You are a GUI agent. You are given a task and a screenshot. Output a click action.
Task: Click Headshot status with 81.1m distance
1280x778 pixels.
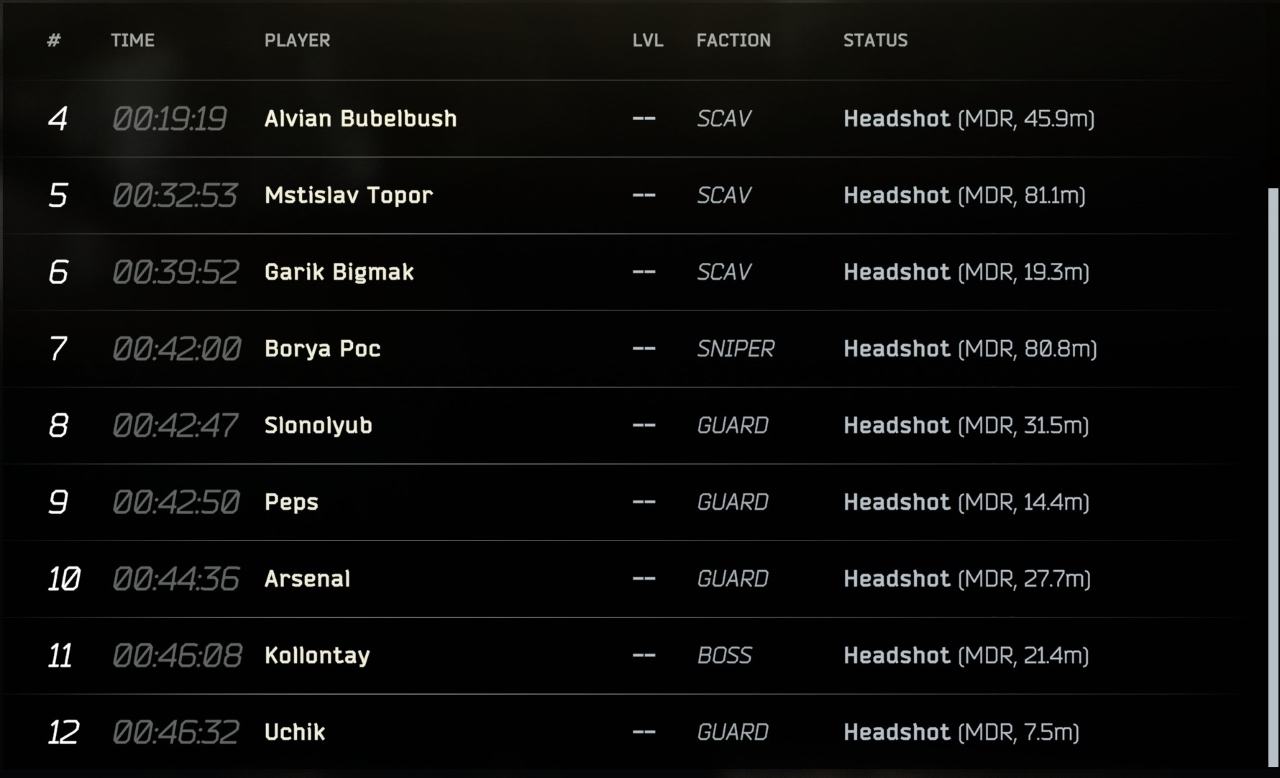[x=964, y=195]
